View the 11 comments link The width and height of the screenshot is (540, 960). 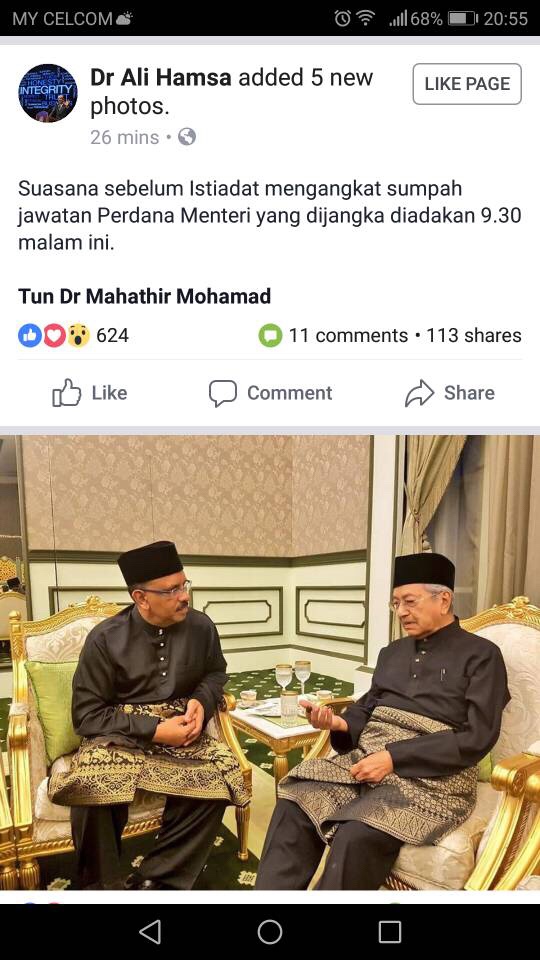click(348, 336)
